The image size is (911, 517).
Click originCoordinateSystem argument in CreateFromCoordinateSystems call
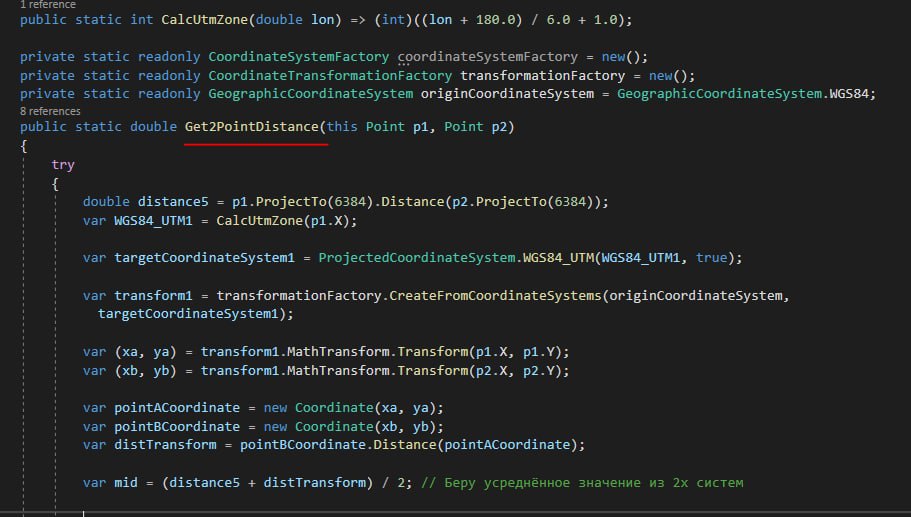click(x=695, y=296)
